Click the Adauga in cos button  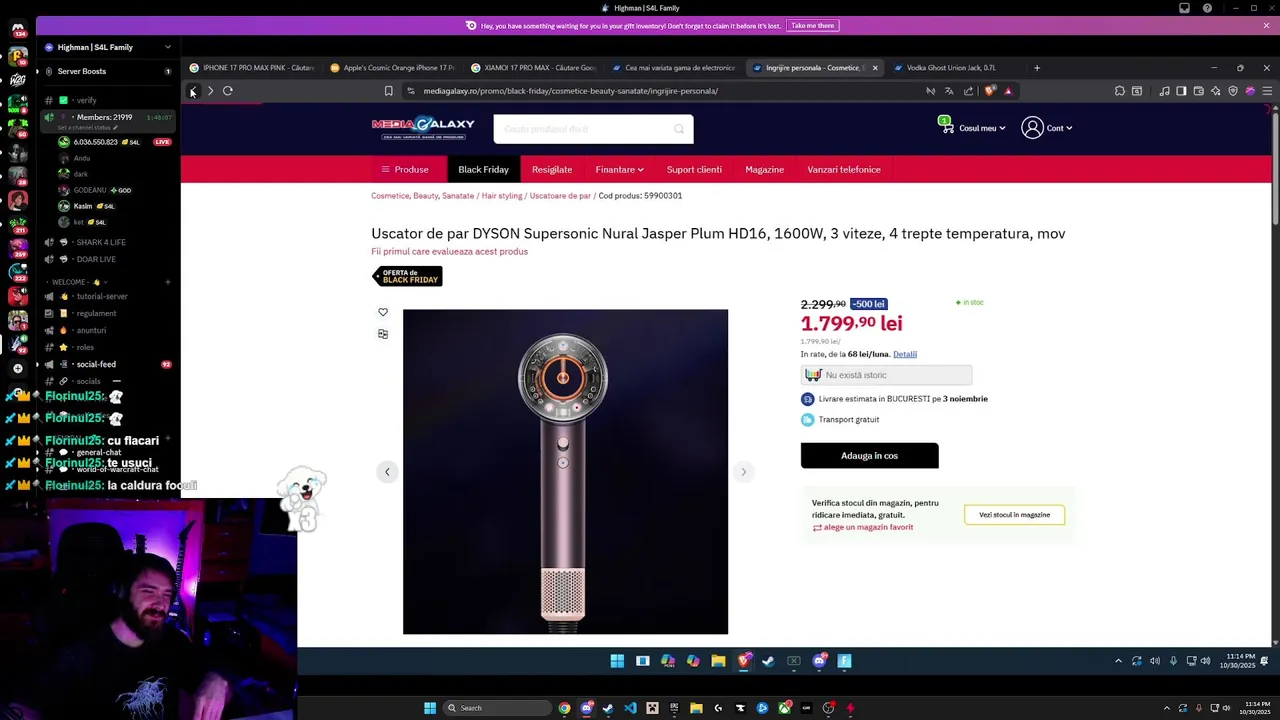[869, 456]
